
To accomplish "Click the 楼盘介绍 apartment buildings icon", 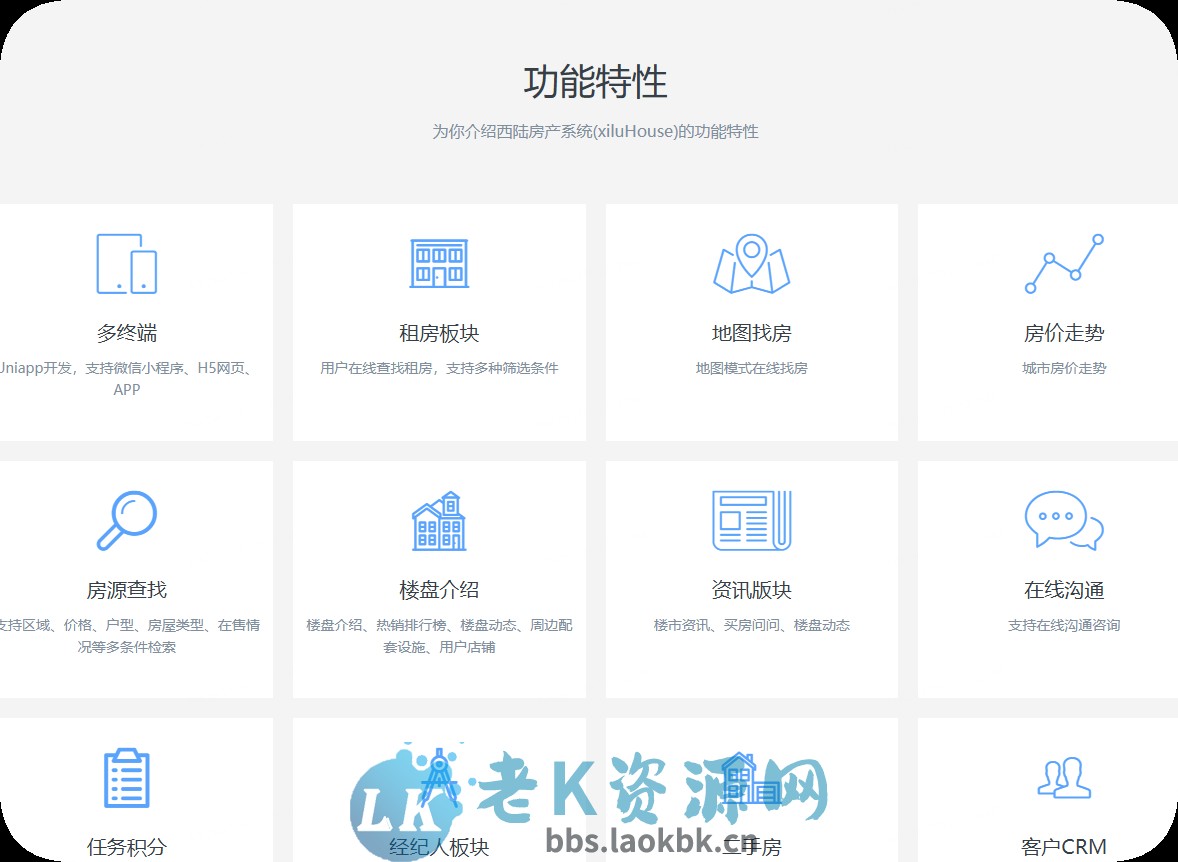I will pyautogui.click(x=439, y=519).
